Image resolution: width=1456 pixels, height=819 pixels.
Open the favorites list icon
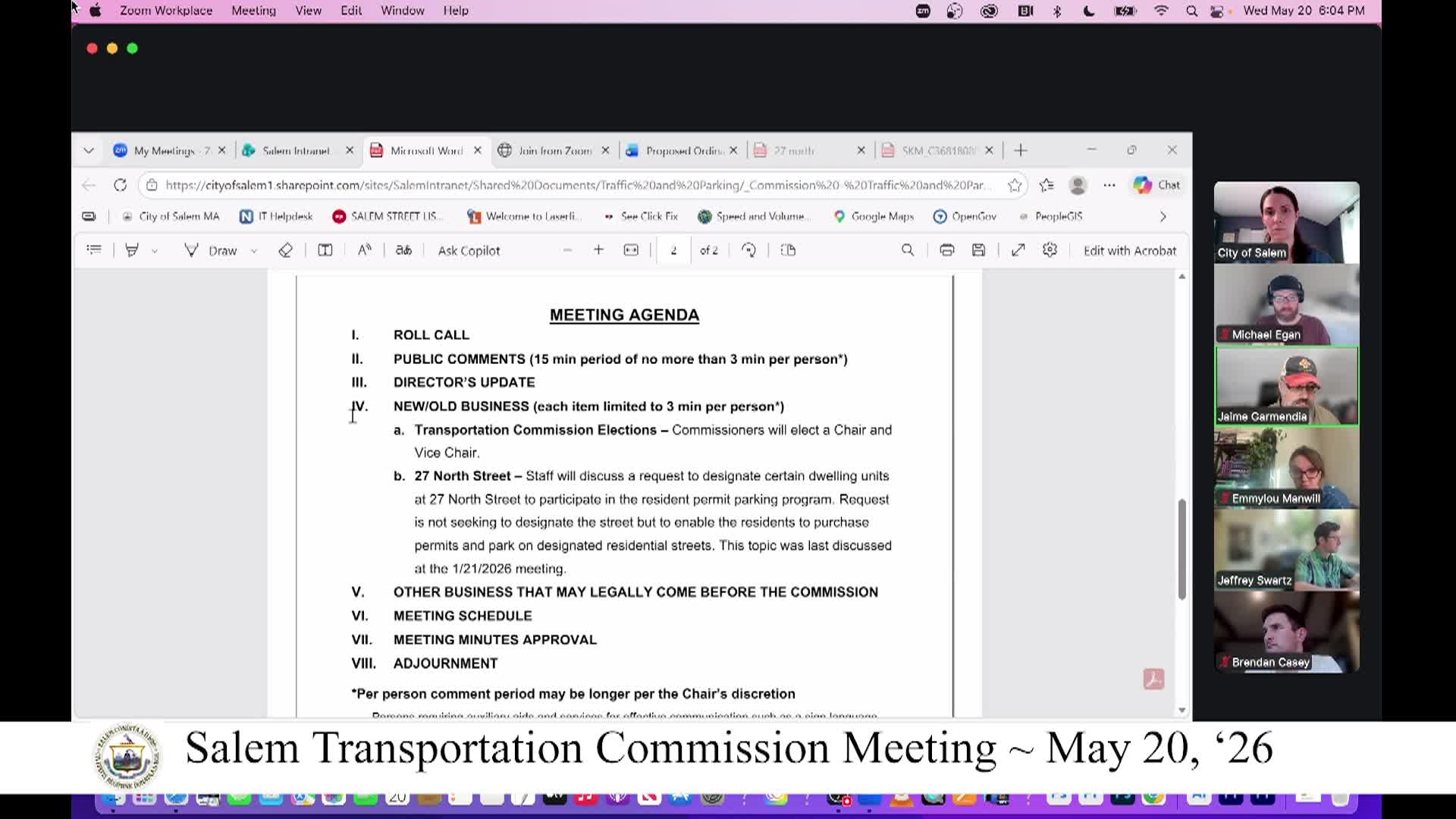[1046, 185]
